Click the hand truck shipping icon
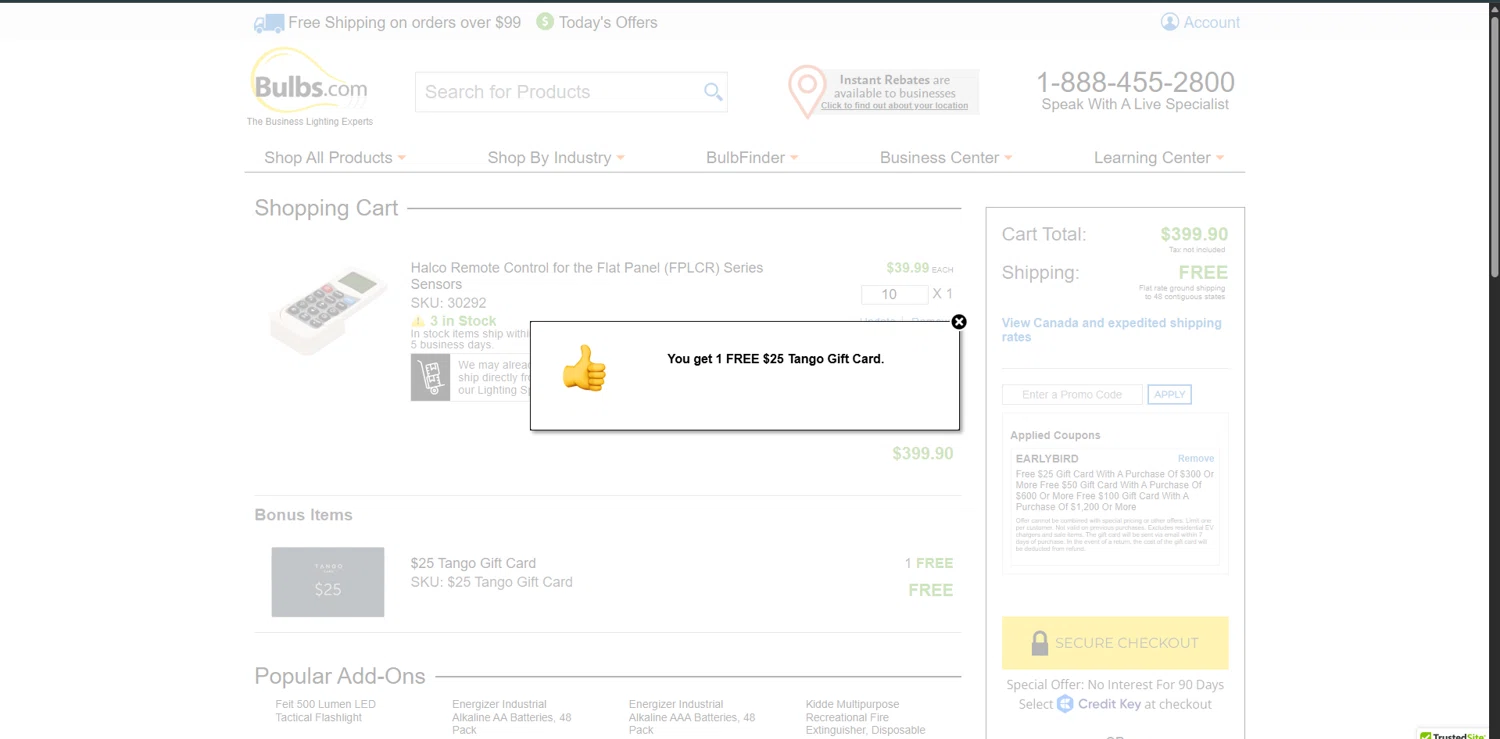Viewport: 1500px width, 739px height. [x=430, y=377]
